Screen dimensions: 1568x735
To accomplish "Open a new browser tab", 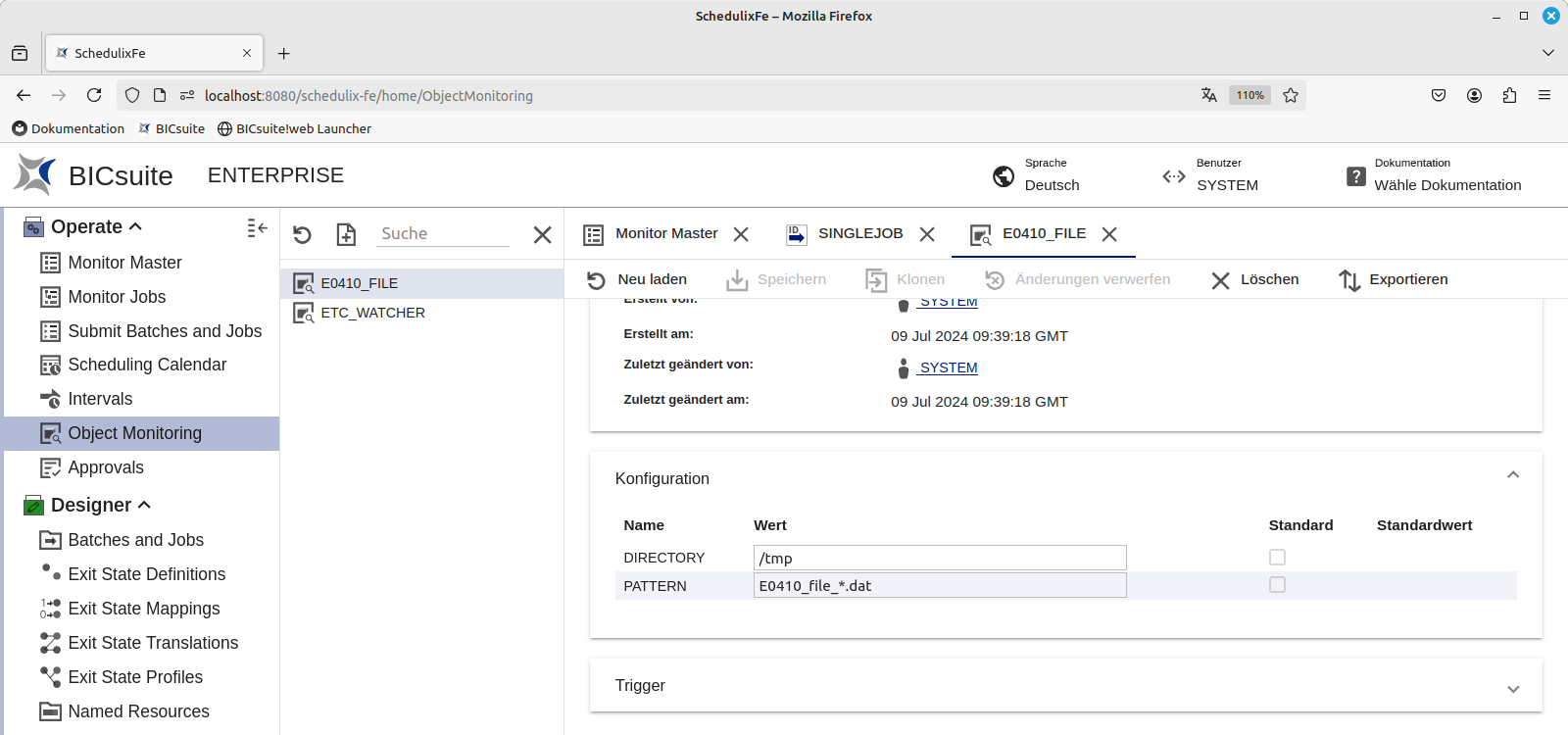I will pyautogui.click(x=283, y=53).
